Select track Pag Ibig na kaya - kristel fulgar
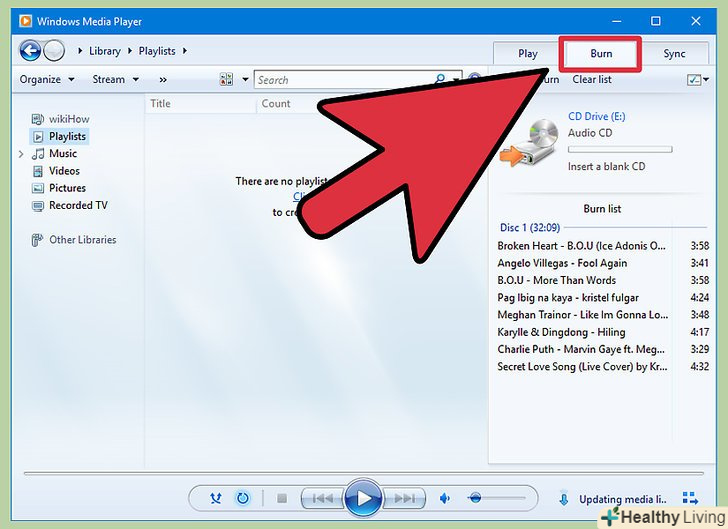 [603, 297]
